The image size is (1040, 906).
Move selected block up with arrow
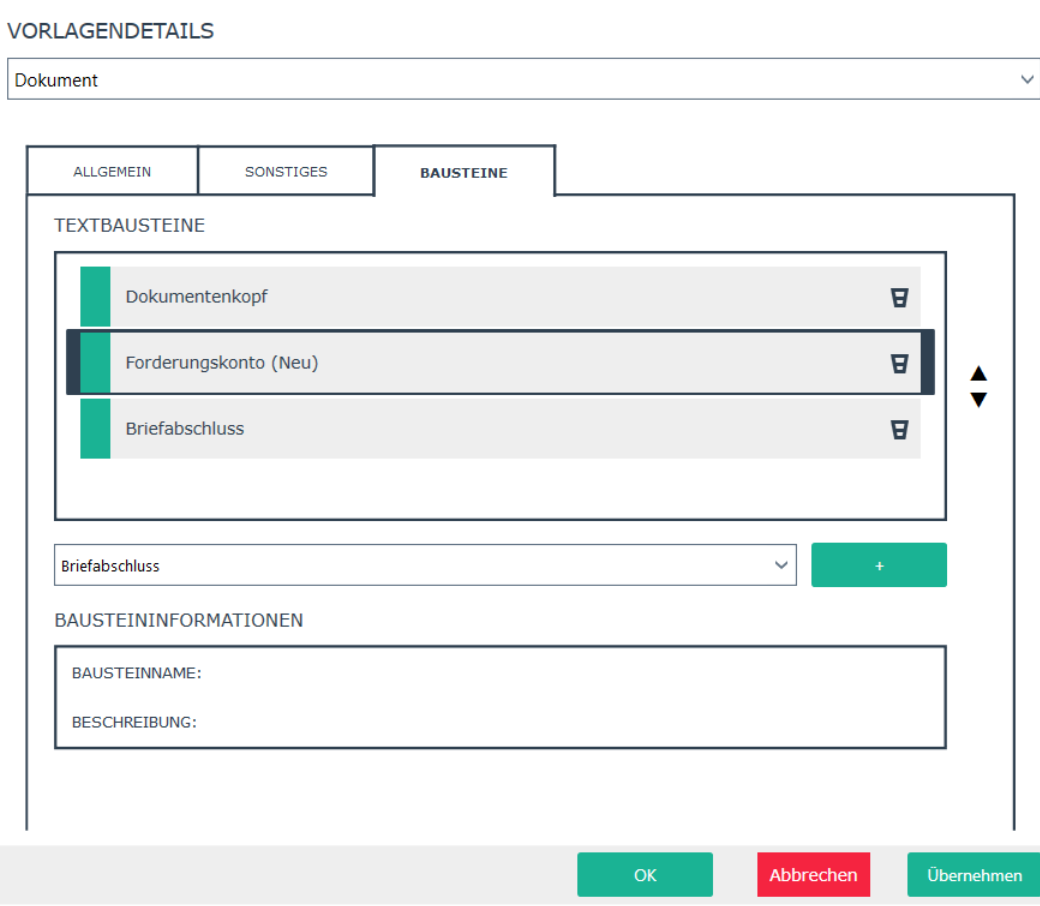[979, 374]
